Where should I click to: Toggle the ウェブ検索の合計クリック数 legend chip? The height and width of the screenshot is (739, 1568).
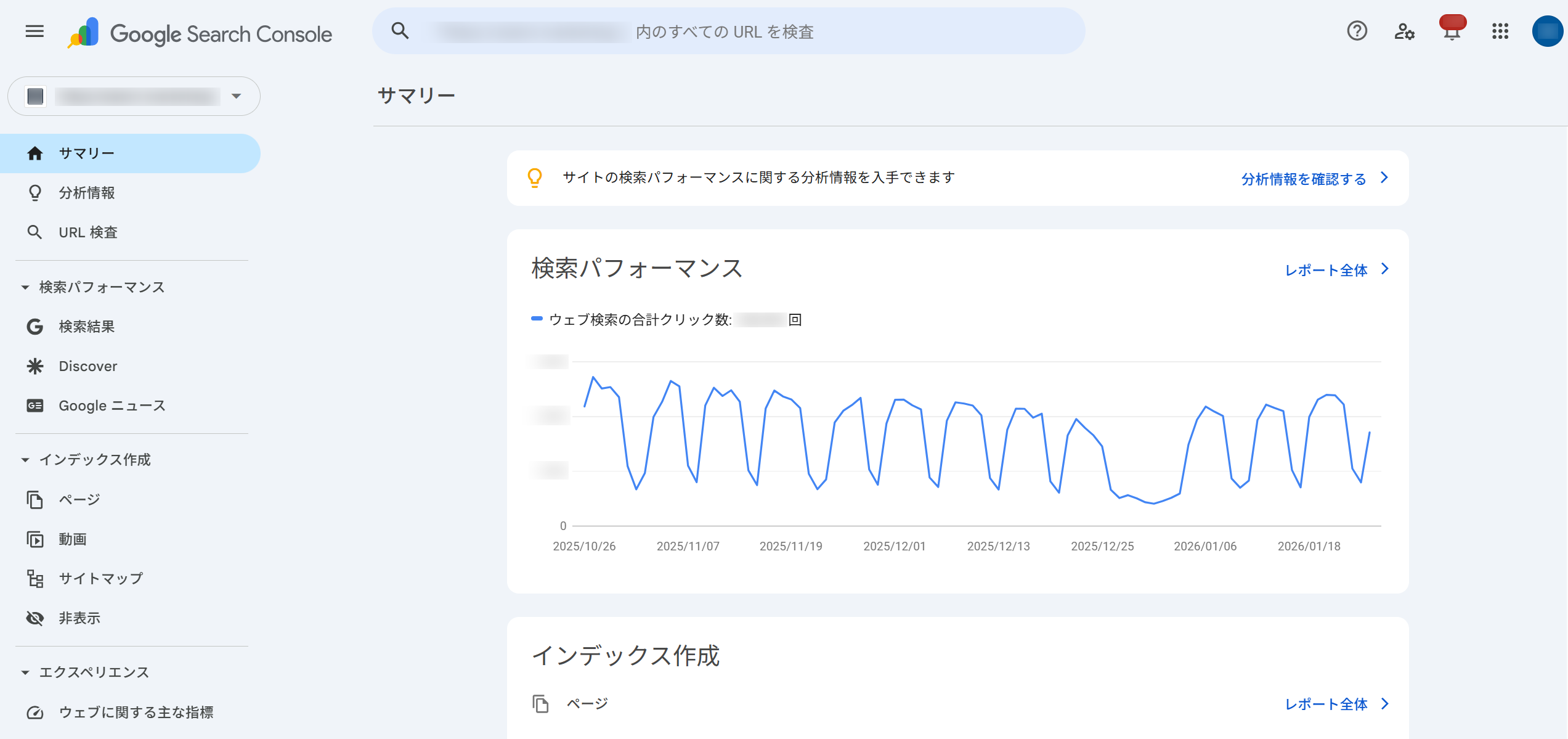pos(667,320)
